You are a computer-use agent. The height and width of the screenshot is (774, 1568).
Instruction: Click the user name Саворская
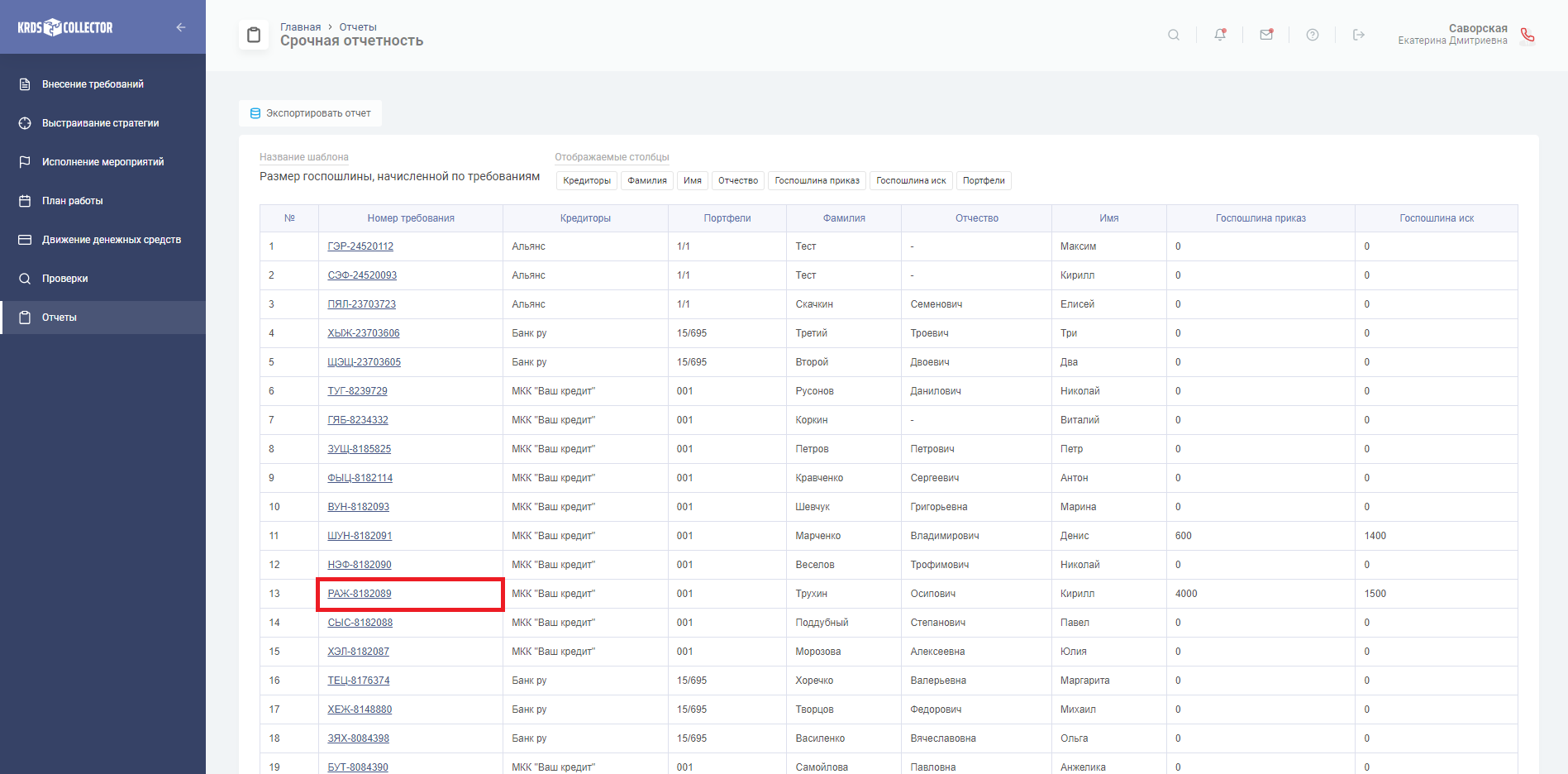[x=1478, y=28]
